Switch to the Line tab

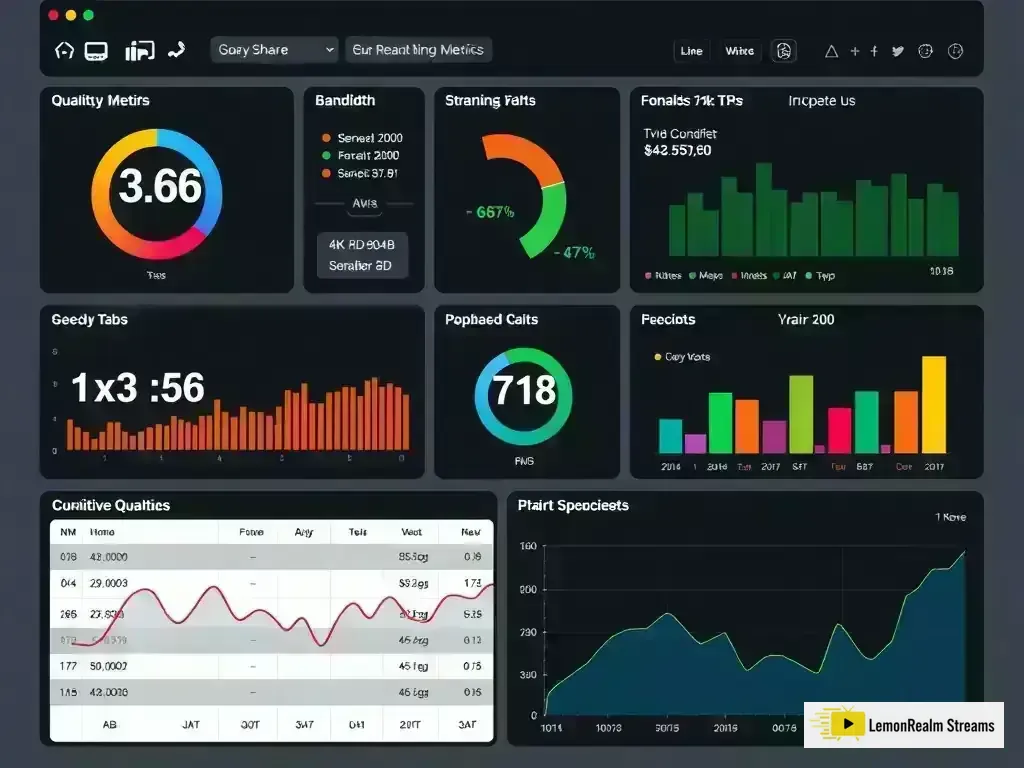[x=691, y=50]
